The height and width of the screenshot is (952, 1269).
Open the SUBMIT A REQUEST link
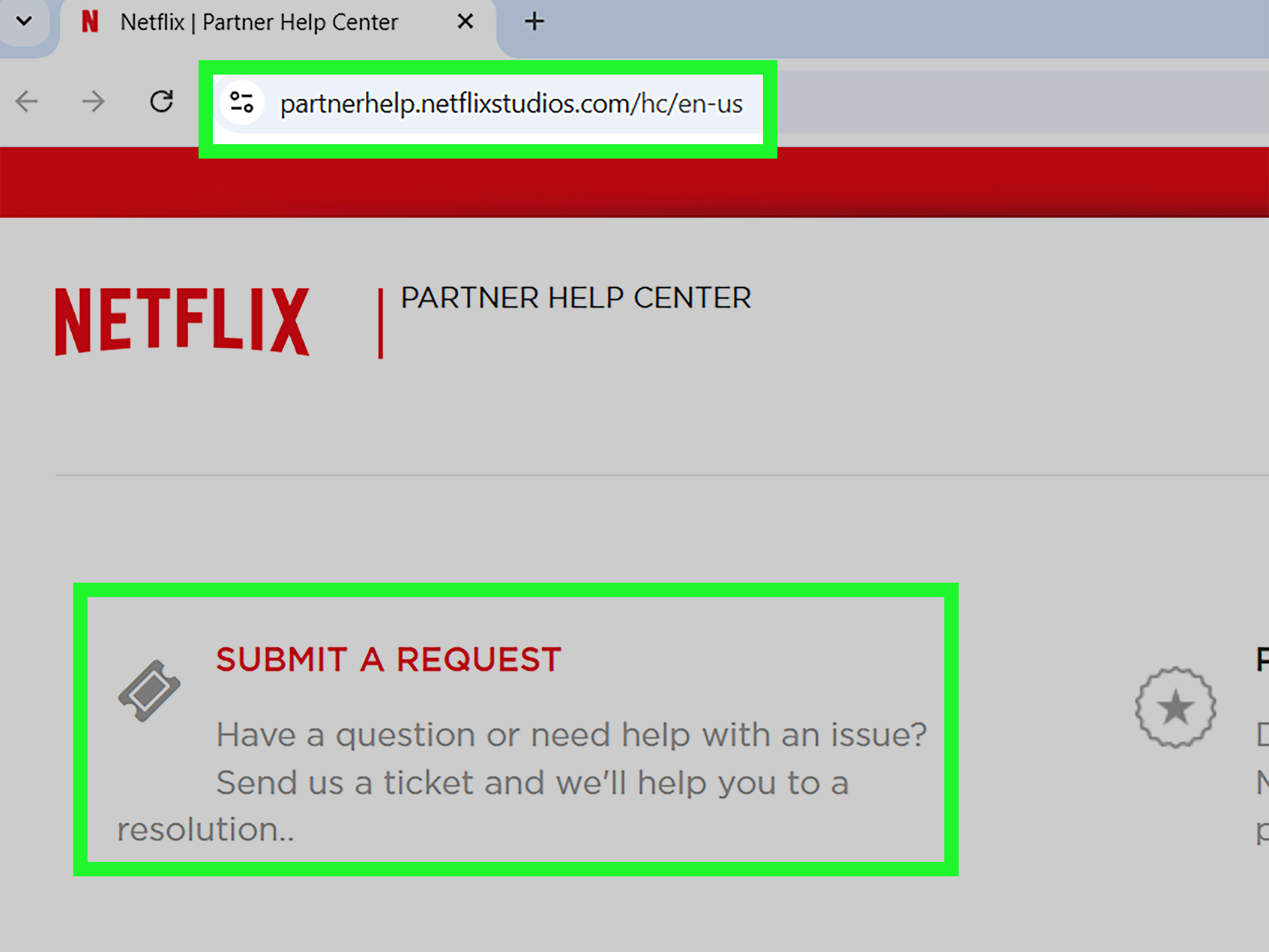[x=389, y=658]
